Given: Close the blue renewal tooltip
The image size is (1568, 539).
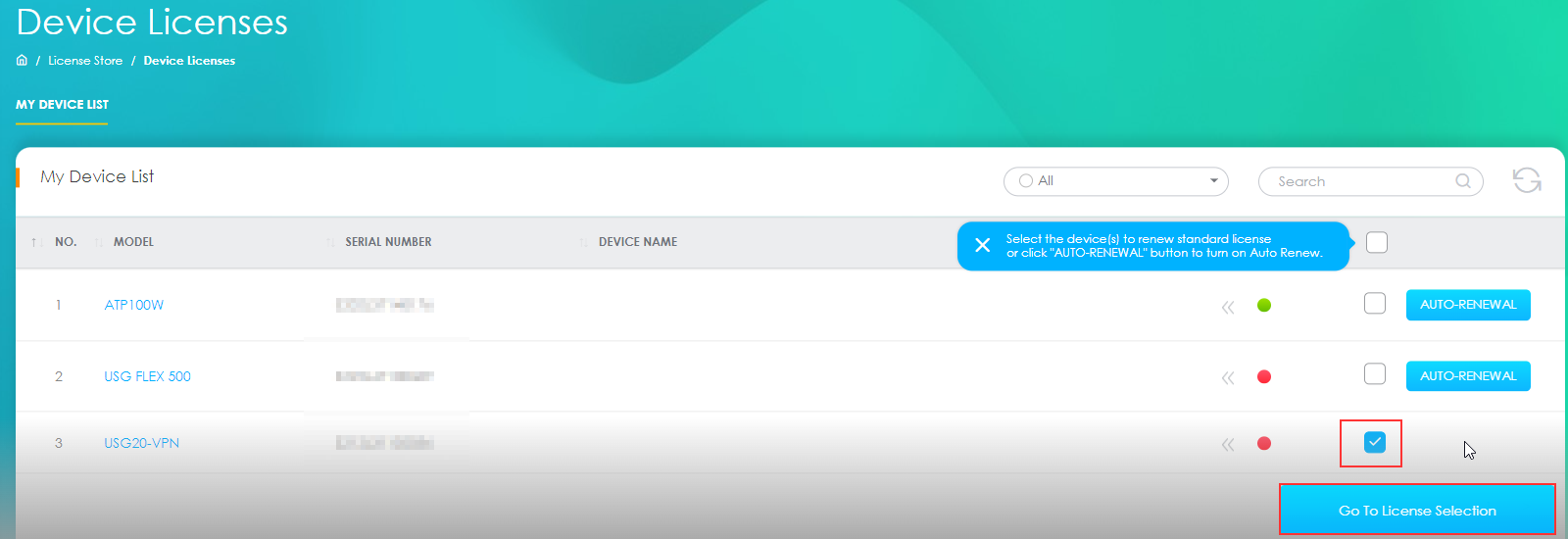Looking at the screenshot, I should pos(982,246).
